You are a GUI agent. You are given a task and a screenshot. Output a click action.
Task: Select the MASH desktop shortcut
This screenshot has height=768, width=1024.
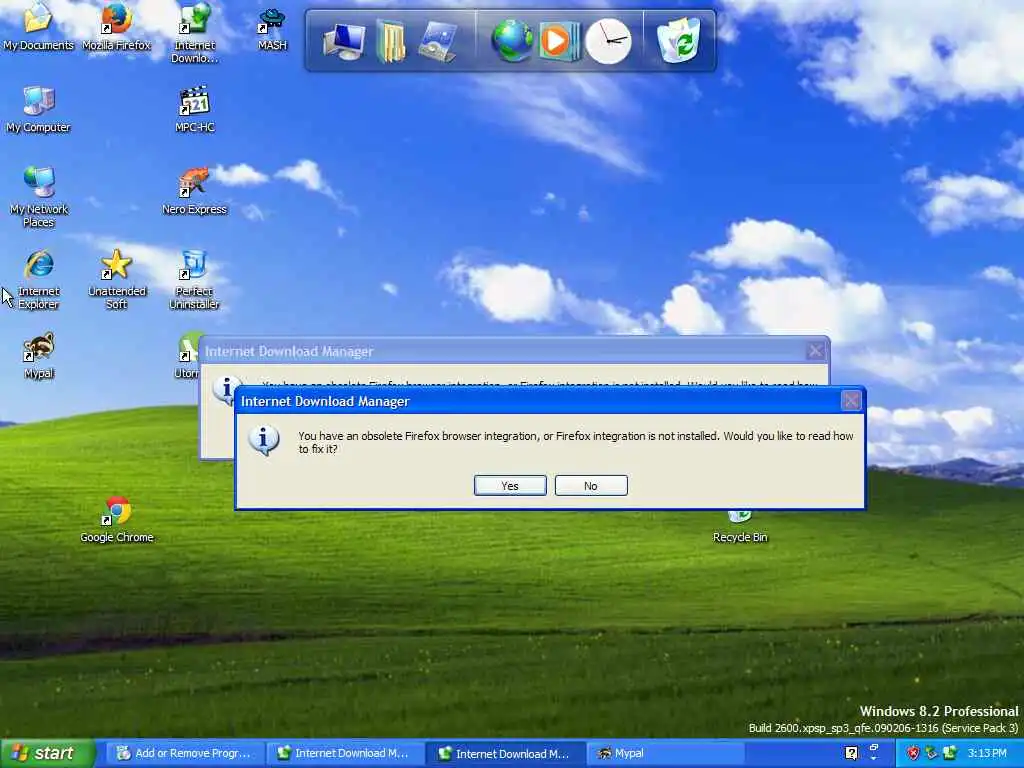click(x=272, y=29)
